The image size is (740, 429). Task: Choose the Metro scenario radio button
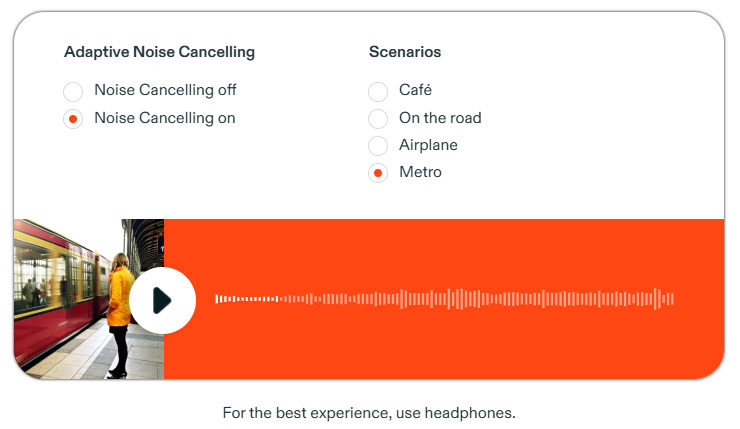378,174
